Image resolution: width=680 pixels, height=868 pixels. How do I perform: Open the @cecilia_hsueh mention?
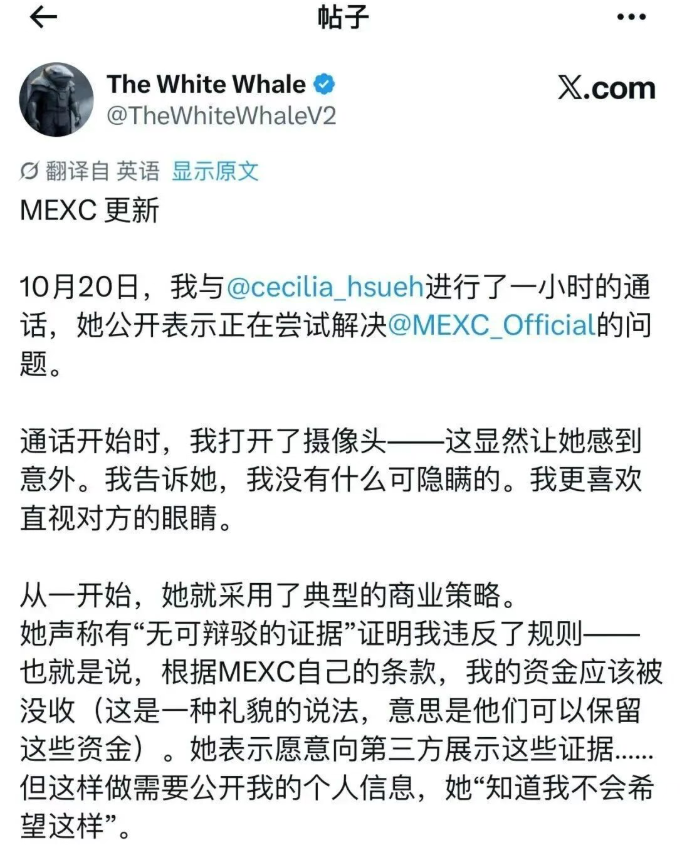pyautogui.click(x=325, y=287)
